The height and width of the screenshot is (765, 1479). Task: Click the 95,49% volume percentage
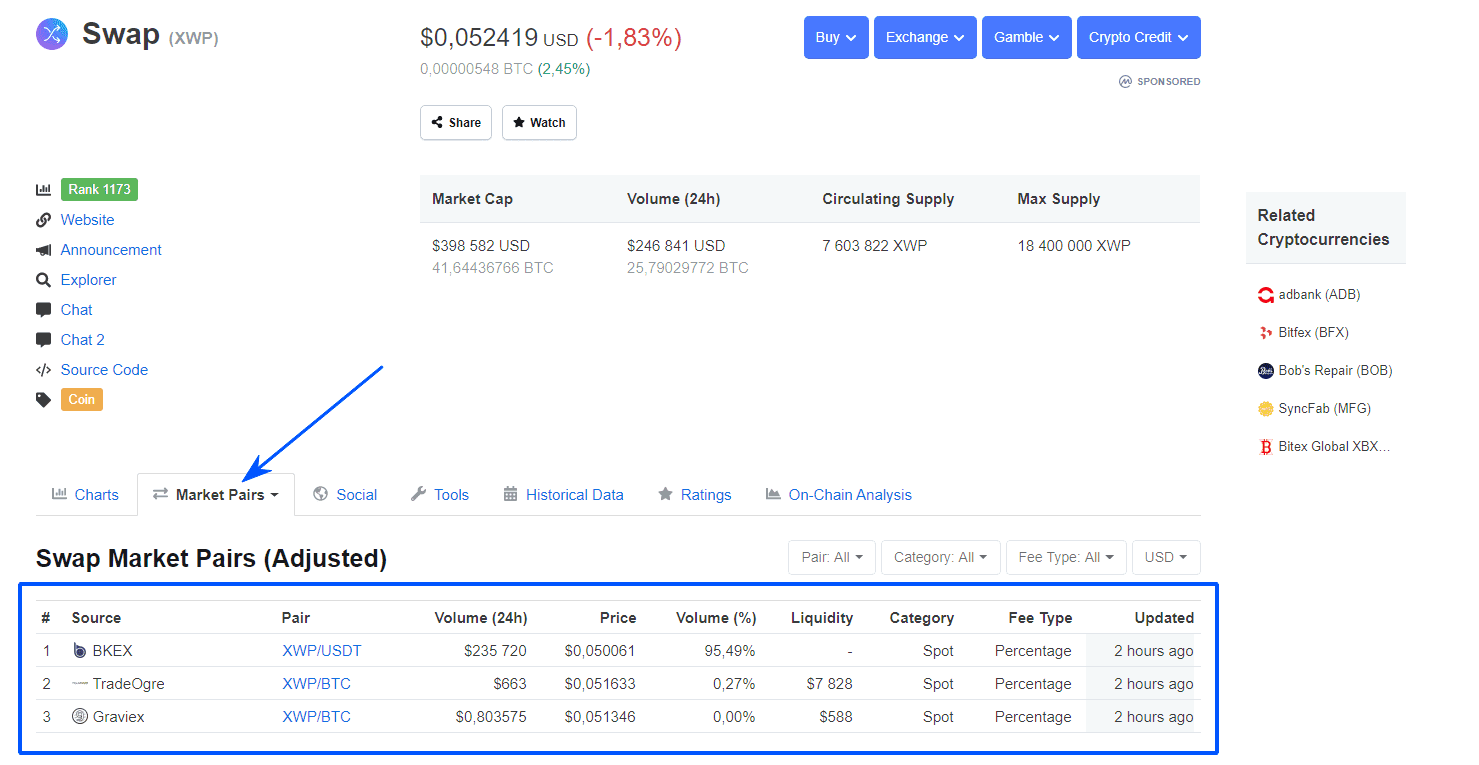pyautogui.click(x=729, y=651)
